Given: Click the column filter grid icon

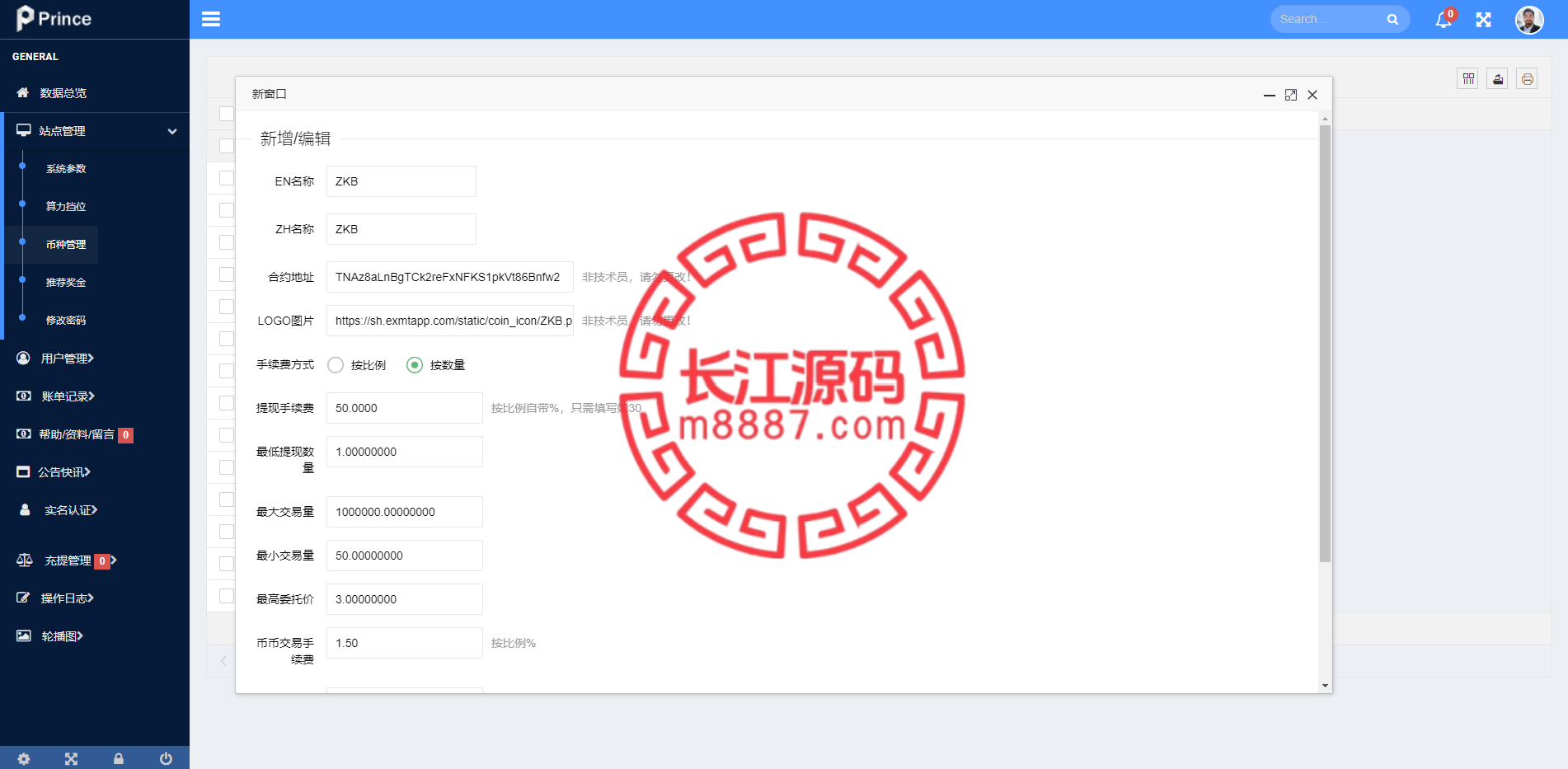Looking at the screenshot, I should (1468, 79).
